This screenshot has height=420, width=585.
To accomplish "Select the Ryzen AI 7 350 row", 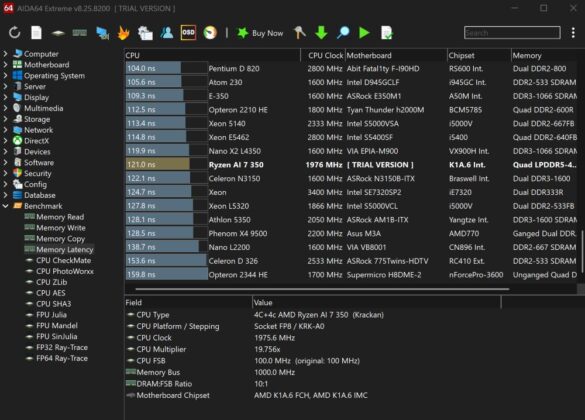I will pyautogui.click(x=351, y=164).
